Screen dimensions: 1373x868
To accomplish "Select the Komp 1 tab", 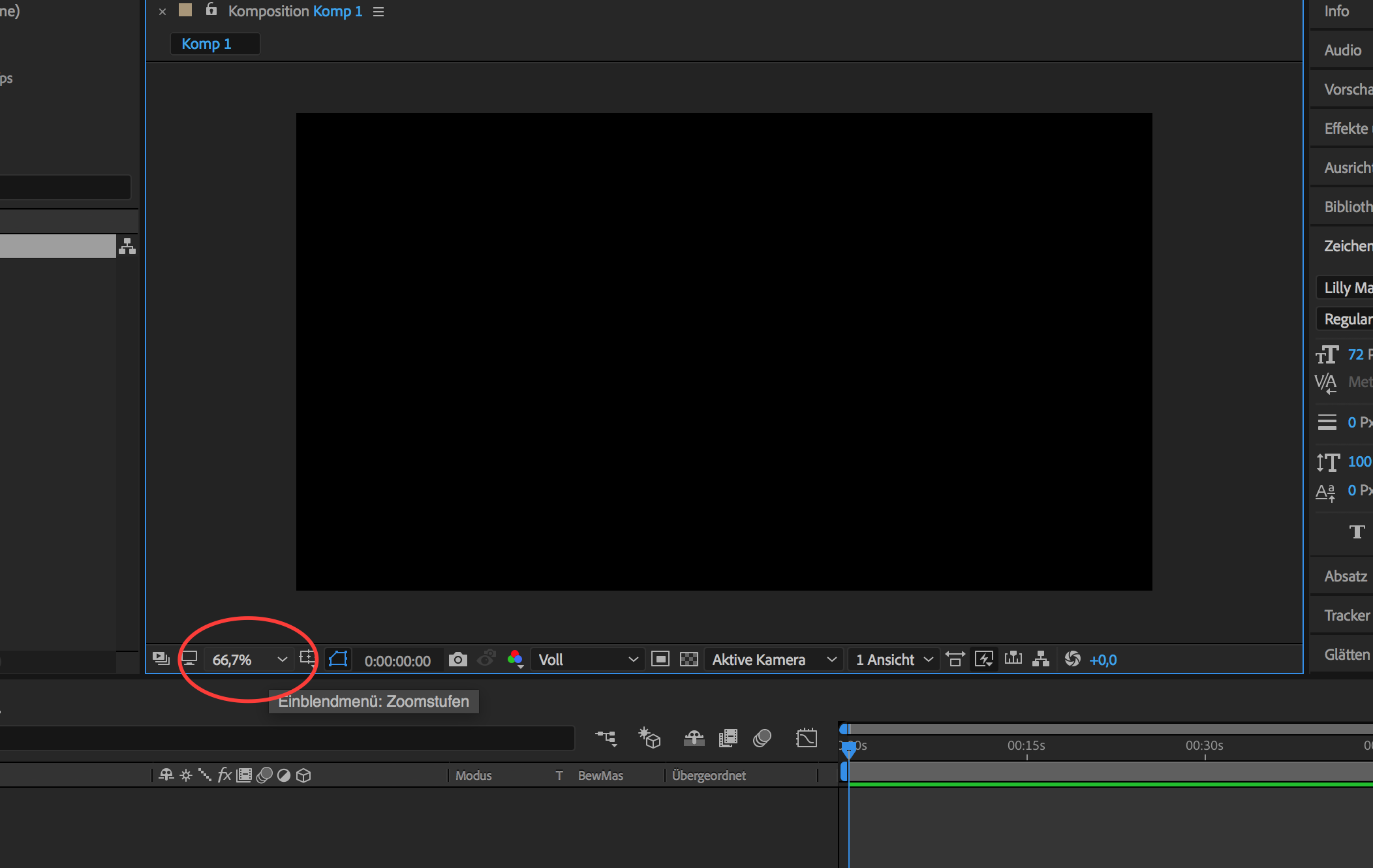I will pyautogui.click(x=207, y=44).
